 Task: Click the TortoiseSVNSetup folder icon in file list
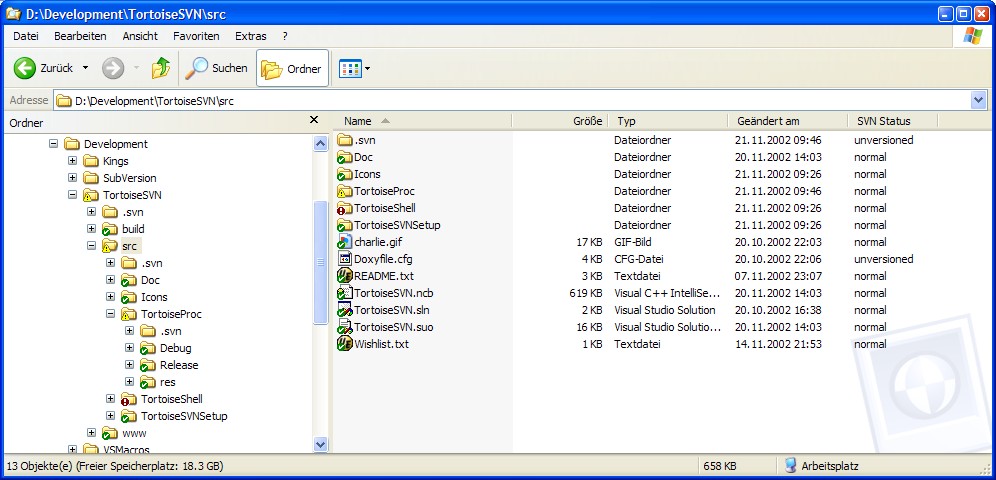[x=345, y=225]
